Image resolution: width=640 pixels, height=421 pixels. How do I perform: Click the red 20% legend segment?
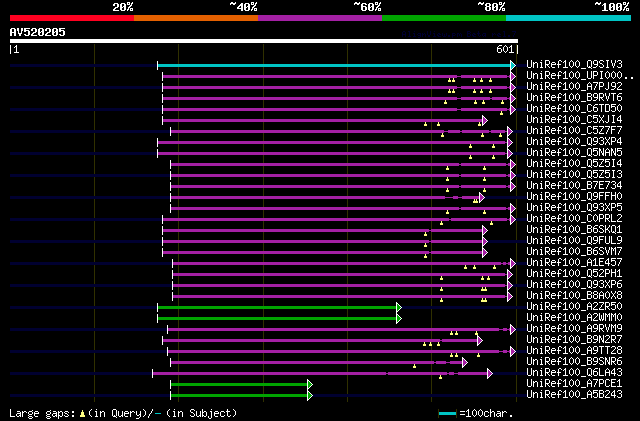(72, 18)
